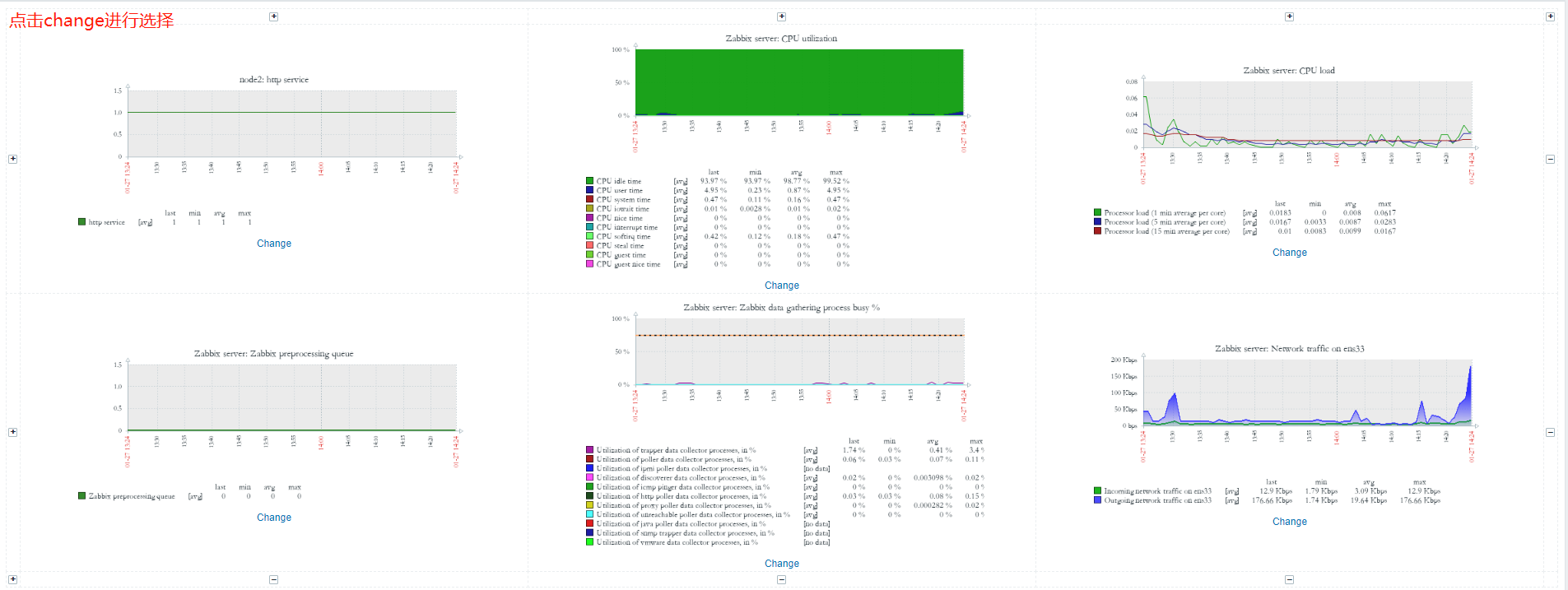Click the green swatch beside Processor load (1 min average)
Viewport: 1568px width, 590px height.
(x=1097, y=213)
